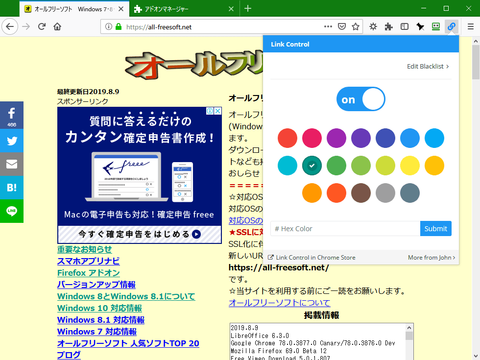The height and width of the screenshot is (360, 480).
Task: Select the light green color swatch
Action: (x=361, y=165)
